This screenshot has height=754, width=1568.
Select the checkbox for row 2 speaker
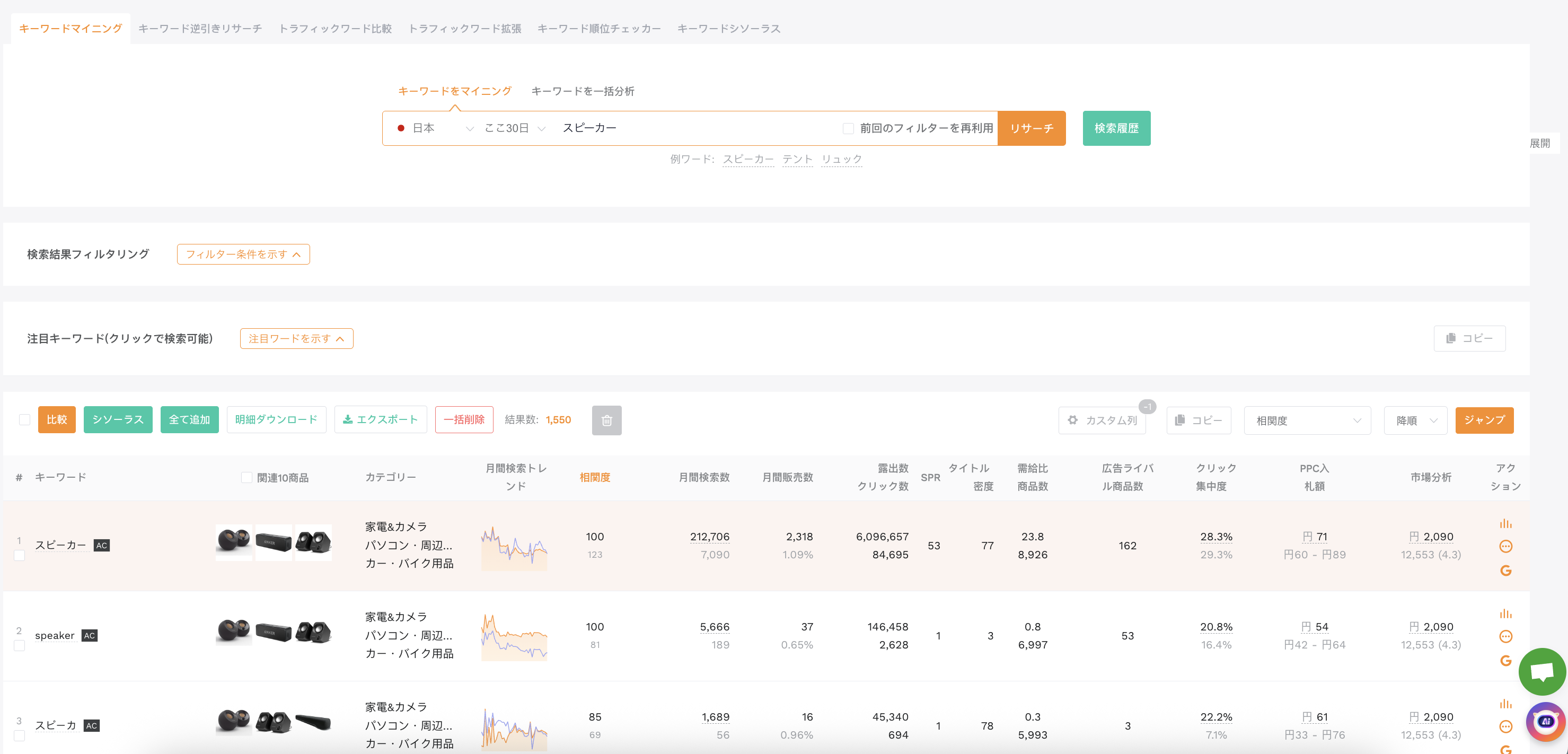20,646
